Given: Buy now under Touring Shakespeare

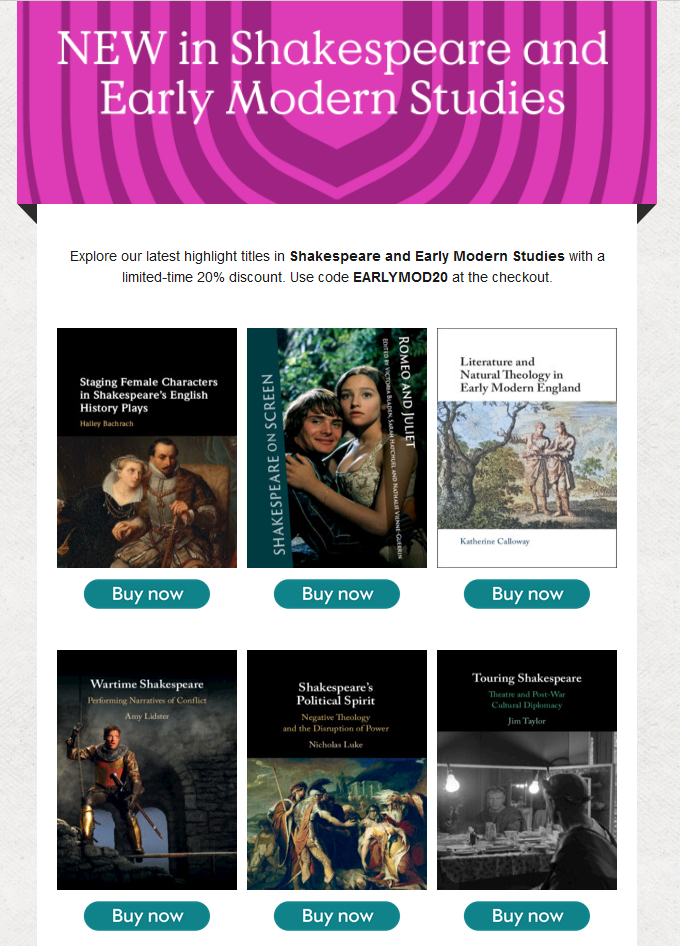Looking at the screenshot, I should coord(527,916).
